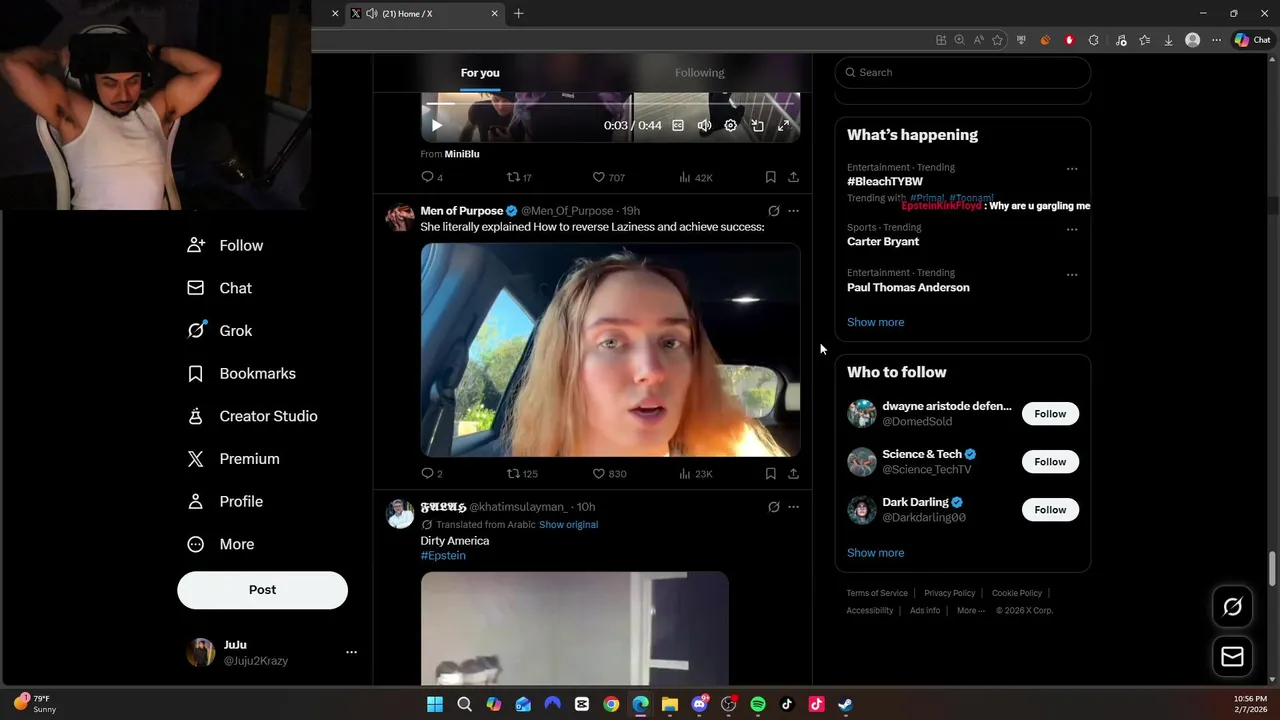Bookmark the MiniBlu video post
The height and width of the screenshot is (720, 1280).
point(770,177)
